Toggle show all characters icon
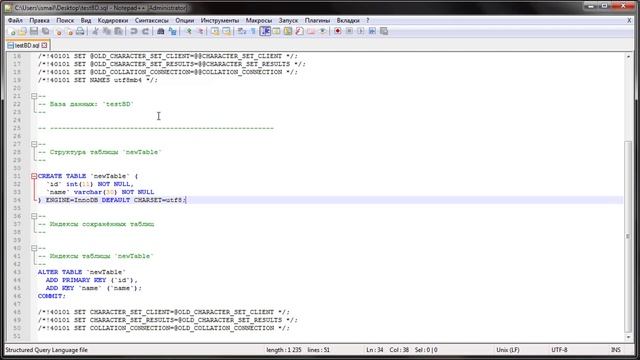Viewport: 640px width, 360px height. 253,31
